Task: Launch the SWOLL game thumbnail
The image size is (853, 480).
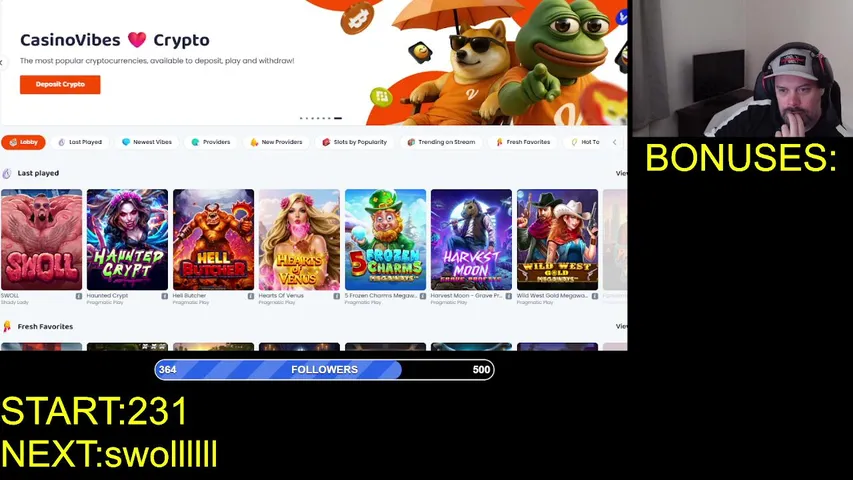Action: tap(41, 239)
